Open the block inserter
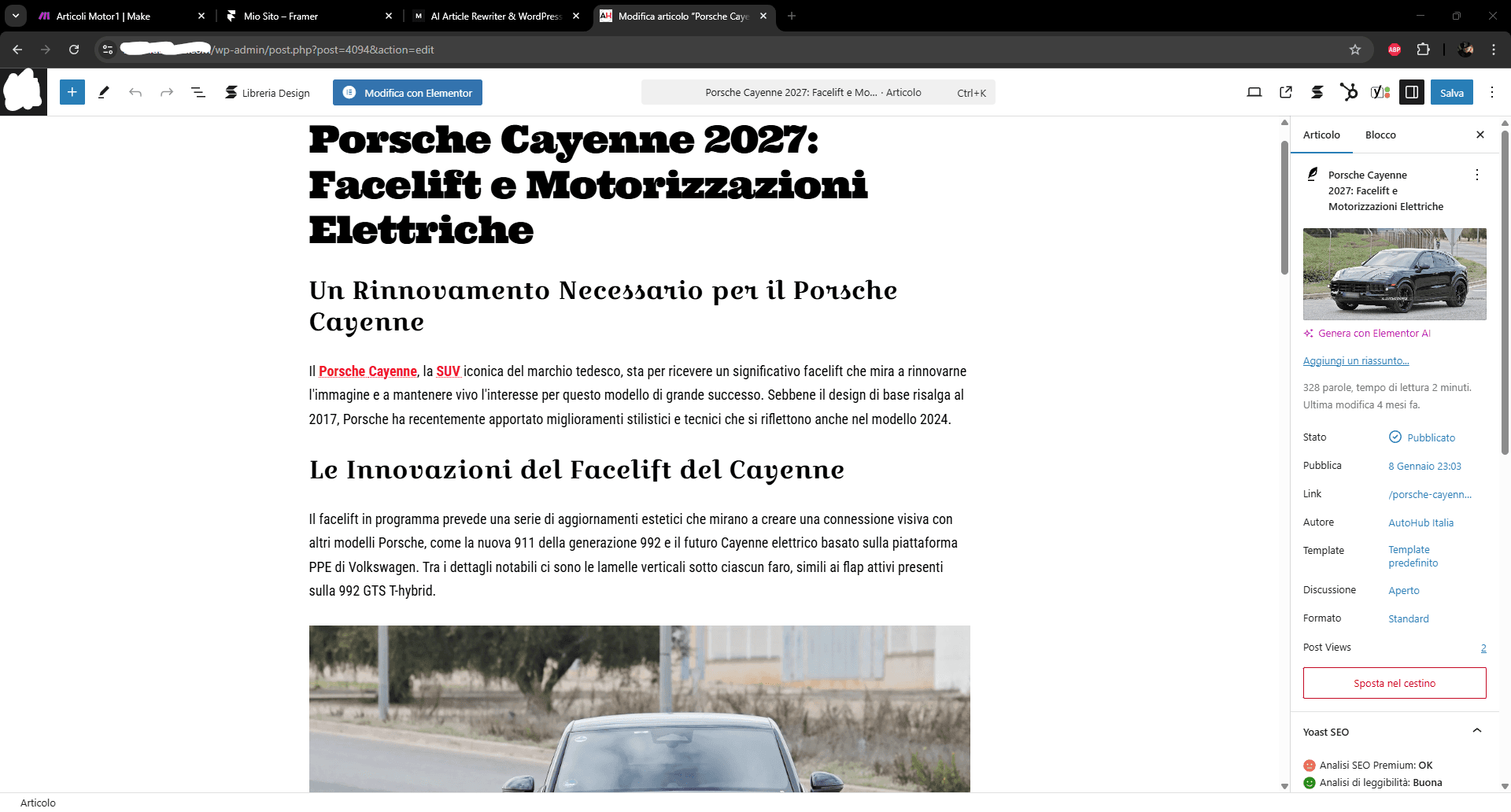This screenshot has width=1511, height=812. [x=72, y=92]
